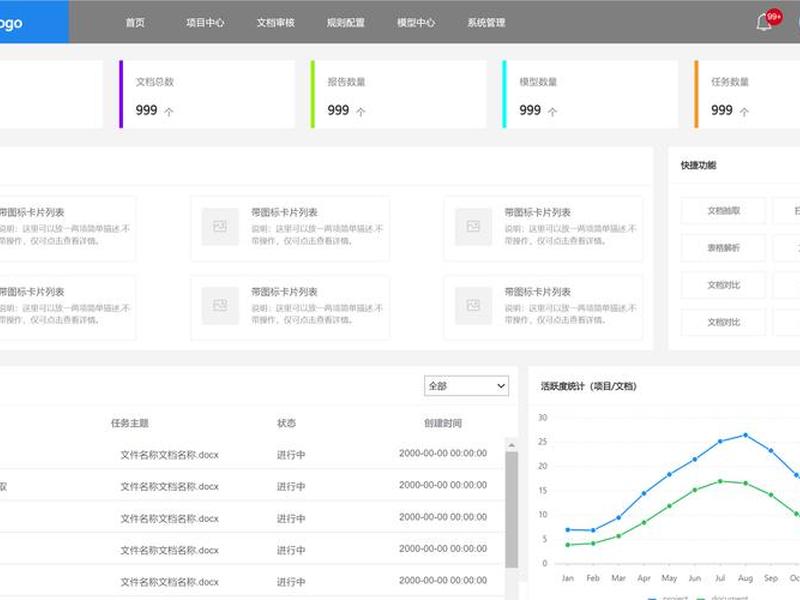Go to the 首页 nav item
Viewport: 800px width, 600px height.
click(x=135, y=22)
